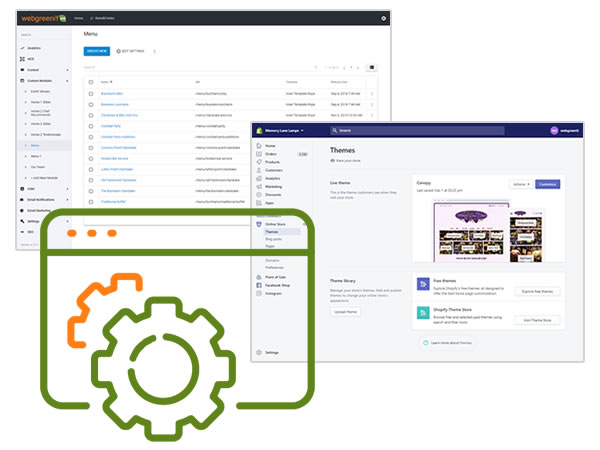Click Edit Settings button
The image size is (600, 450).
tap(130, 51)
